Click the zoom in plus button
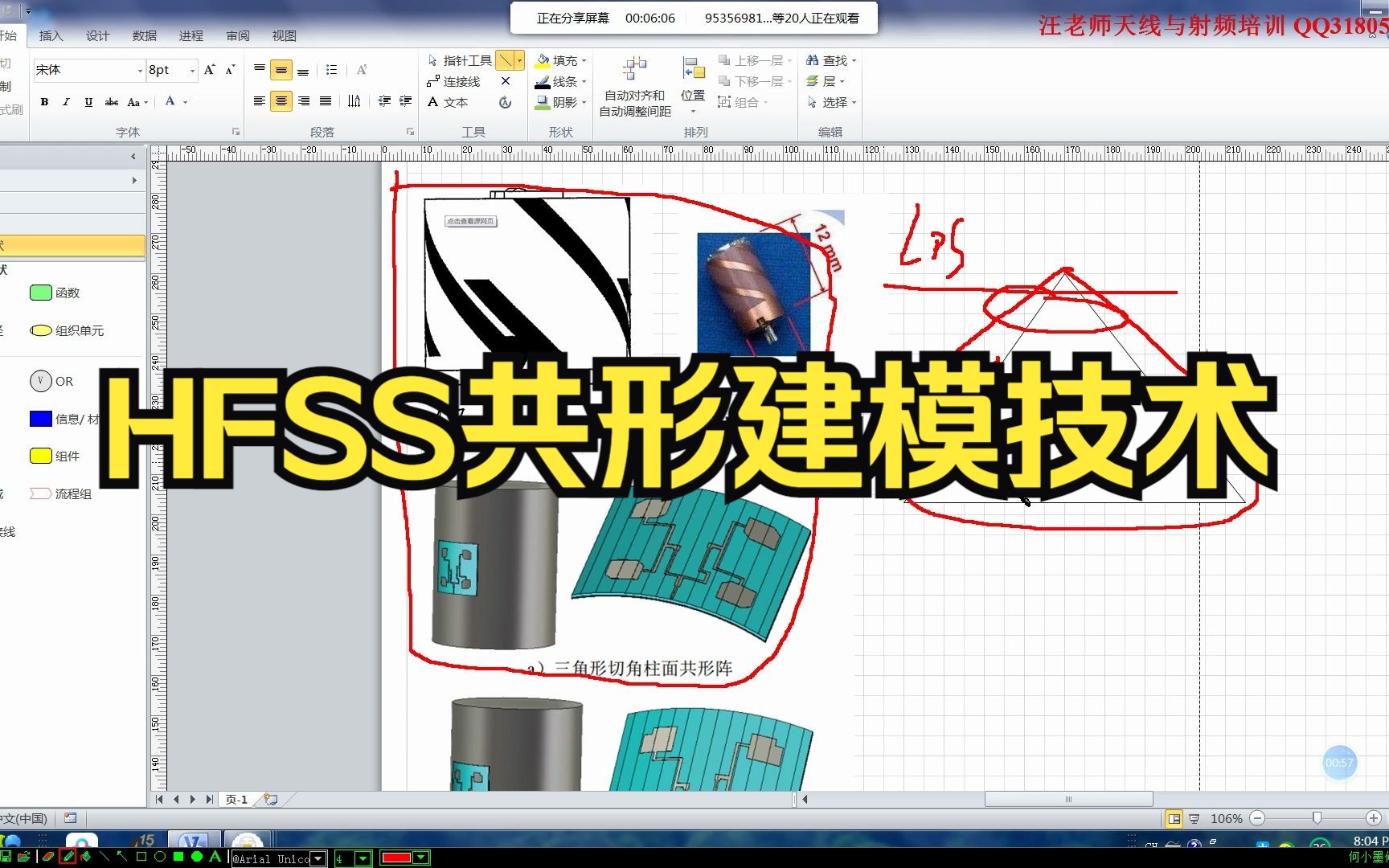This screenshot has width=1389, height=868. [1373, 818]
